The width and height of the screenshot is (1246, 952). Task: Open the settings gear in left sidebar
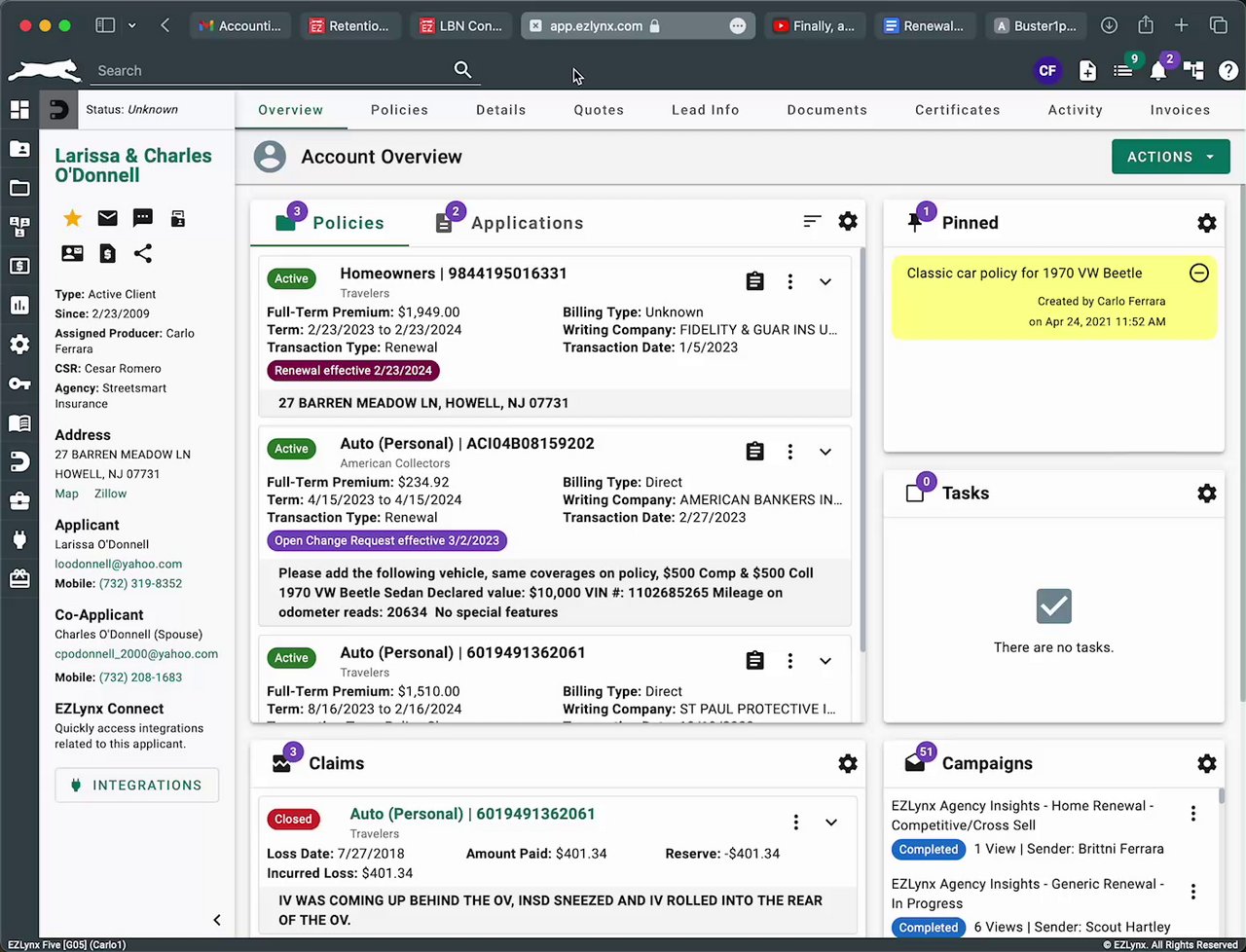pos(19,345)
